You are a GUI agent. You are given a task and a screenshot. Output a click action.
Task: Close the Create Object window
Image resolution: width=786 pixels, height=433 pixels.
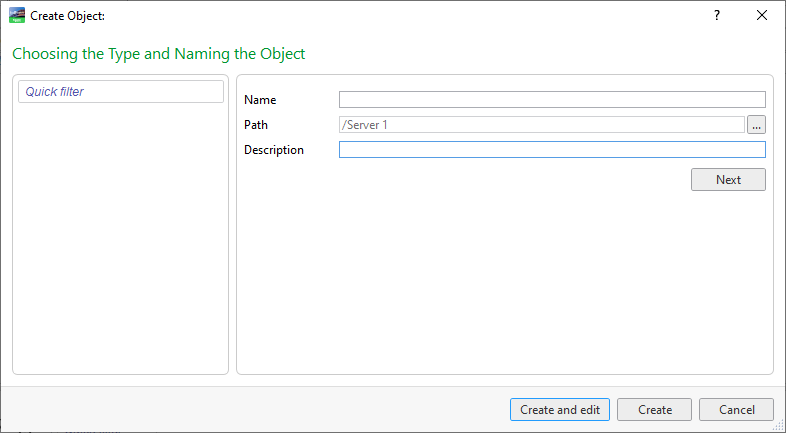click(x=762, y=16)
